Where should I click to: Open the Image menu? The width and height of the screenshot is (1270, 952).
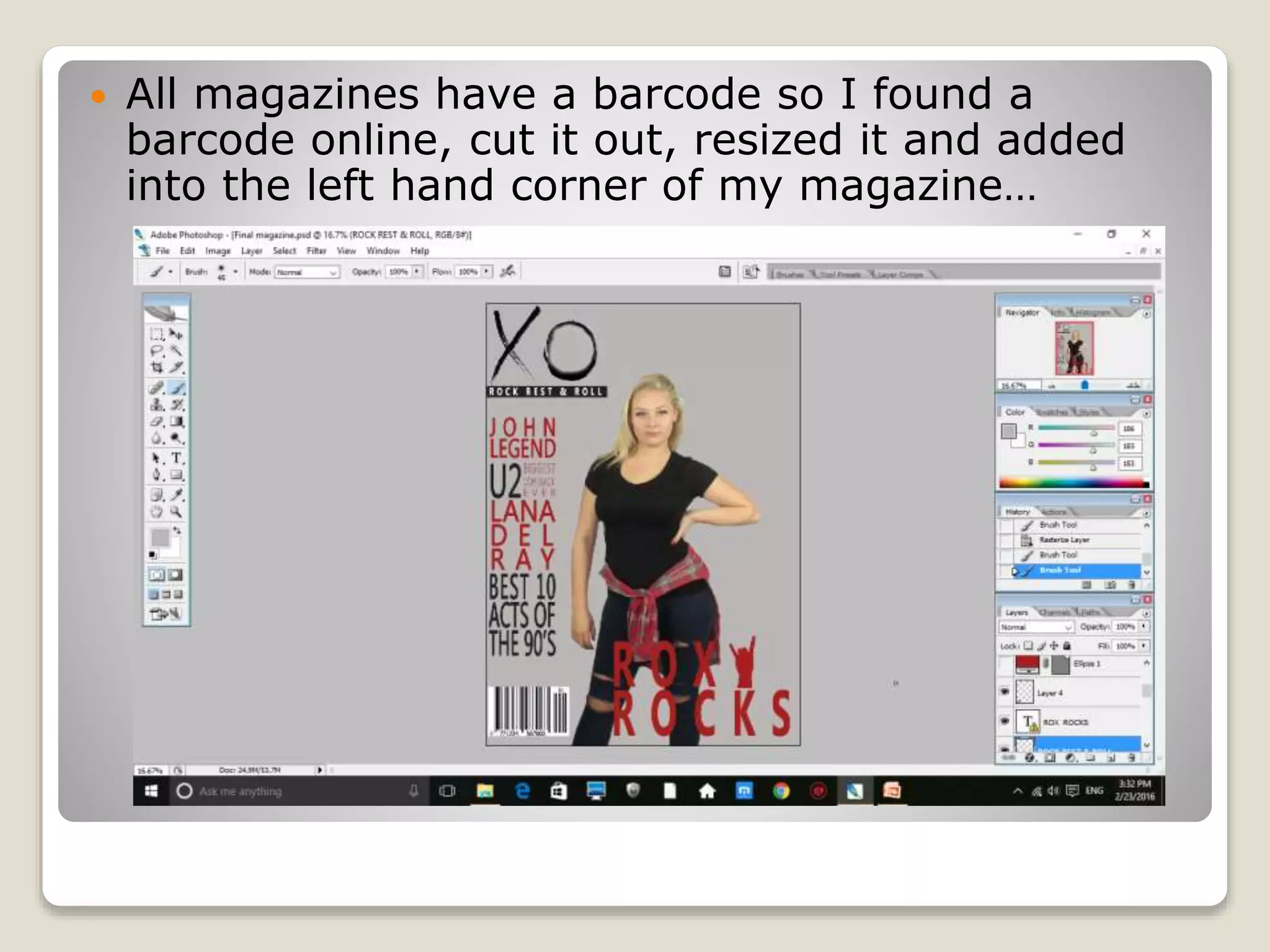(218, 251)
